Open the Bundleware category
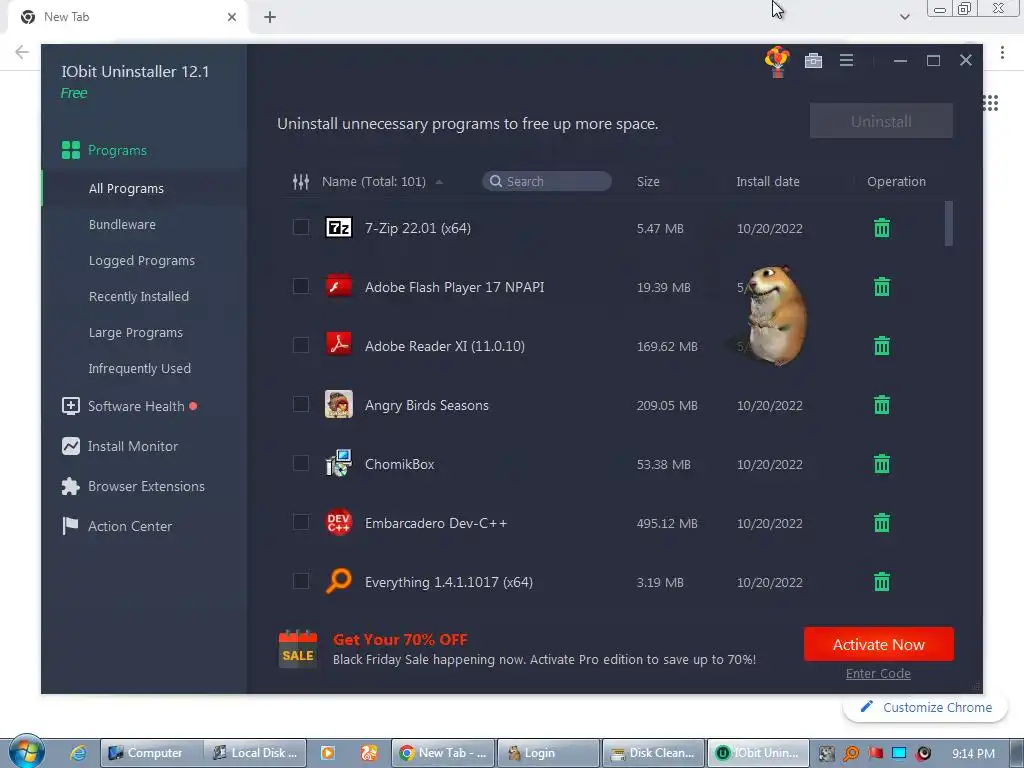This screenshot has height=768, width=1024. click(x=122, y=225)
